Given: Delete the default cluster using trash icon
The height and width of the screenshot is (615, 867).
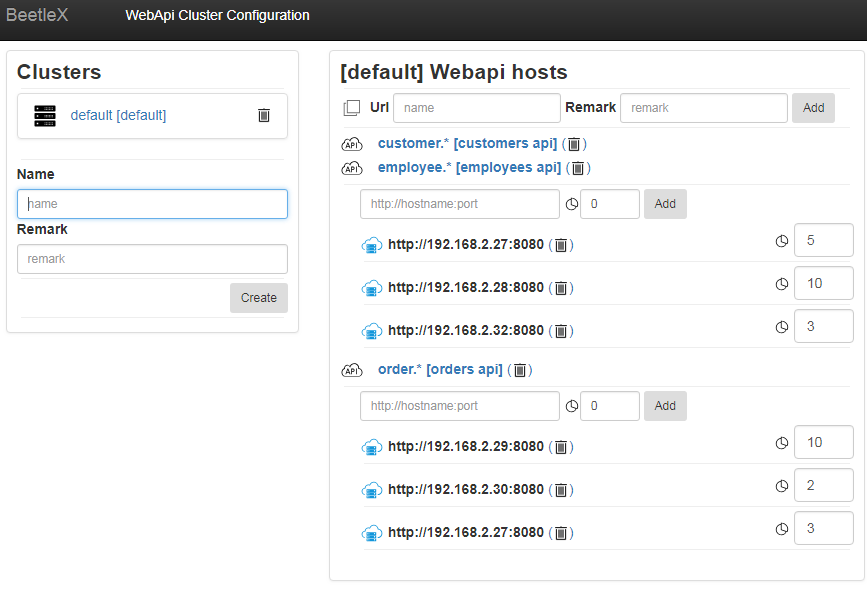Looking at the screenshot, I should coord(264,115).
